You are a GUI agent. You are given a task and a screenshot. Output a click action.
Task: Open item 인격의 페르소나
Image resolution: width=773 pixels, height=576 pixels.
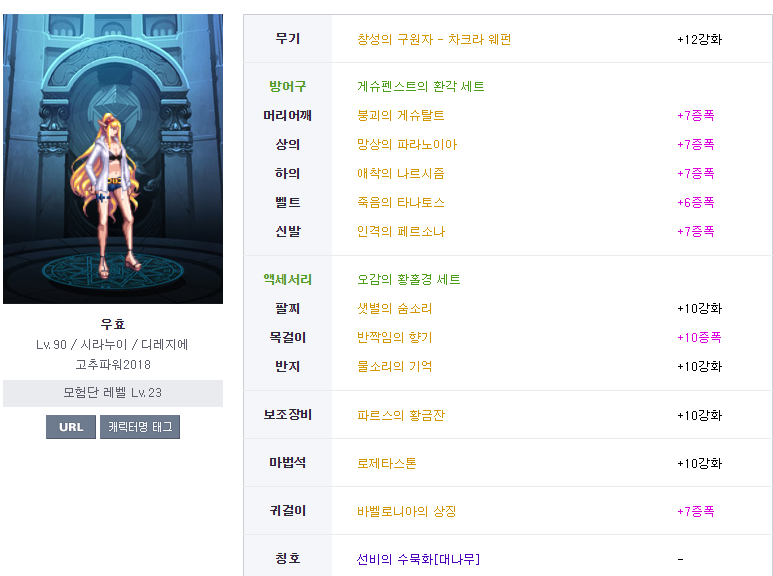click(400, 231)
